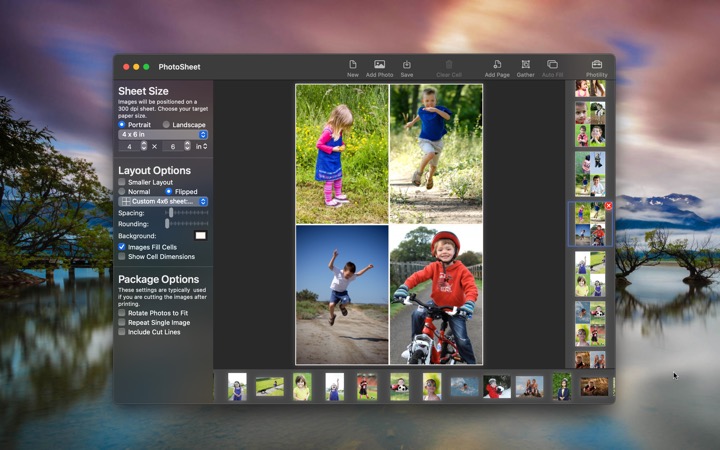Click the Layout Options heading
The height and width of the screenshot is (450, 720).
click(x=154, y=170)
